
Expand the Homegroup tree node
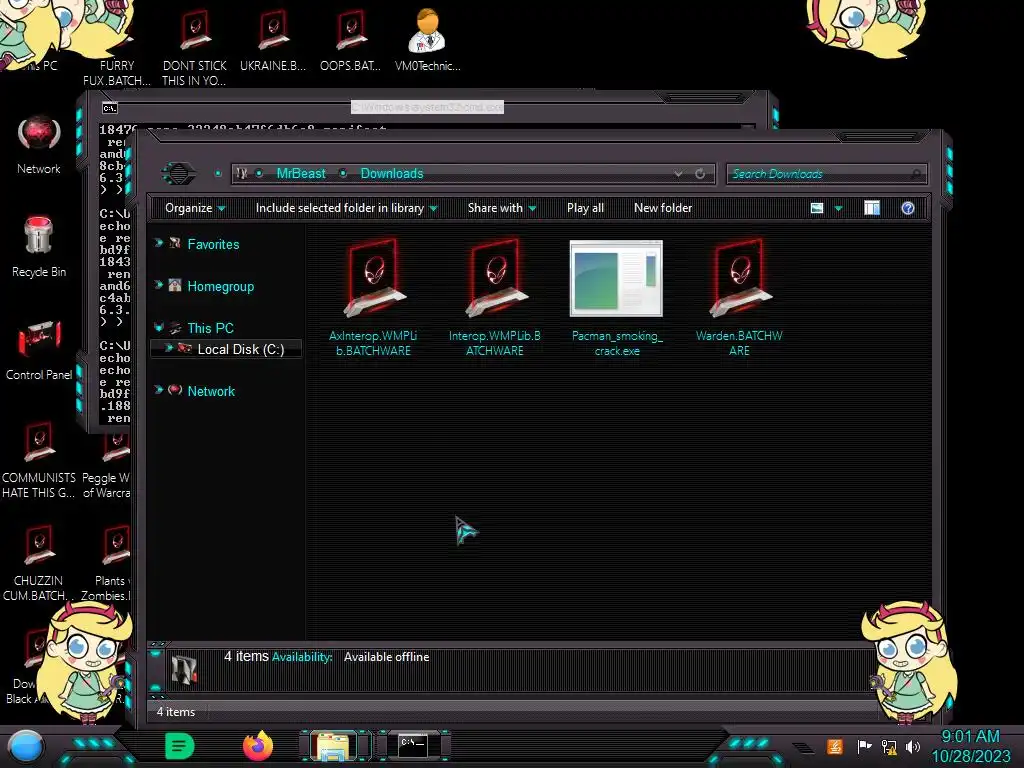158,285
